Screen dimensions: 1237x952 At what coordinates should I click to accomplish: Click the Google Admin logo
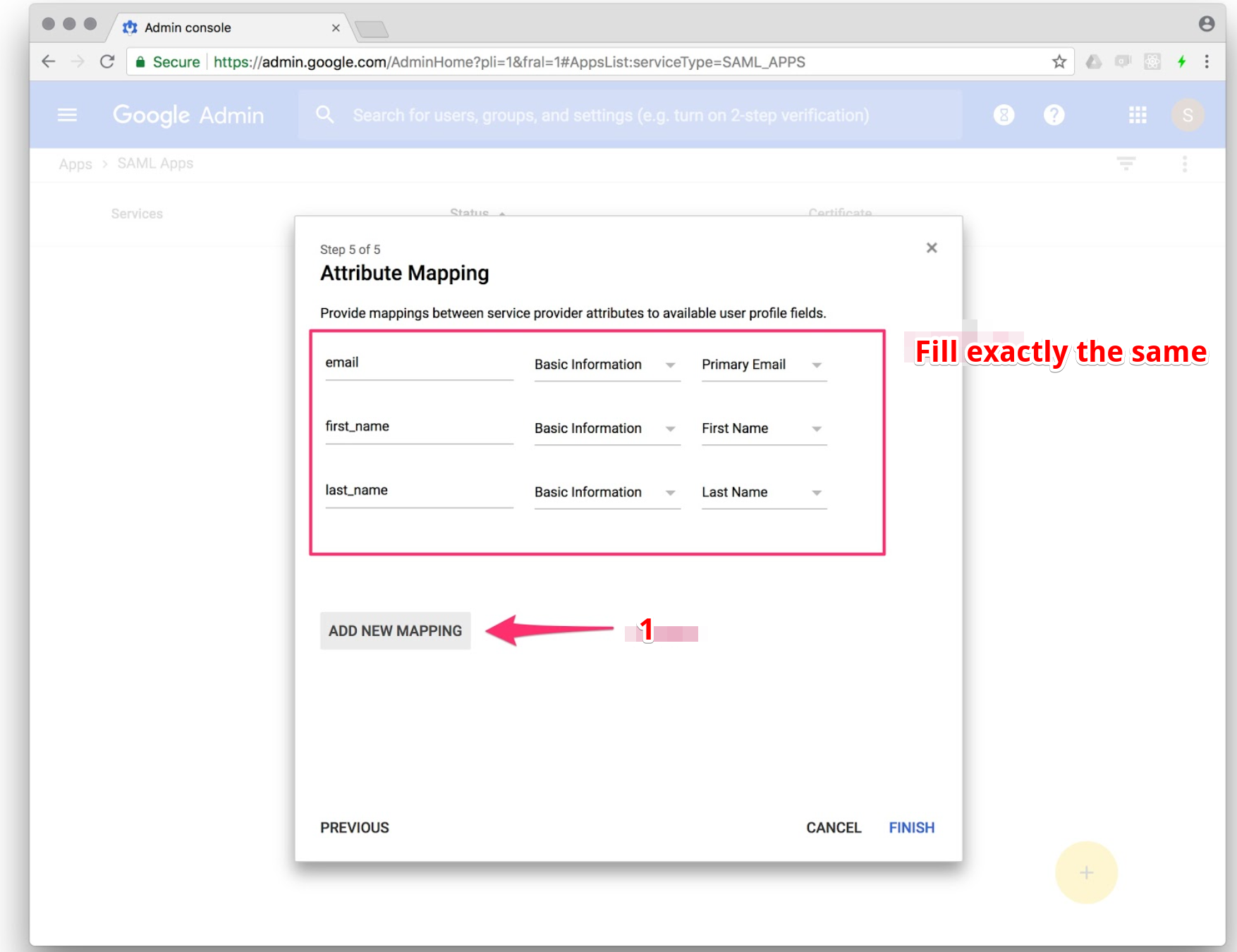(x=188, y=115)
